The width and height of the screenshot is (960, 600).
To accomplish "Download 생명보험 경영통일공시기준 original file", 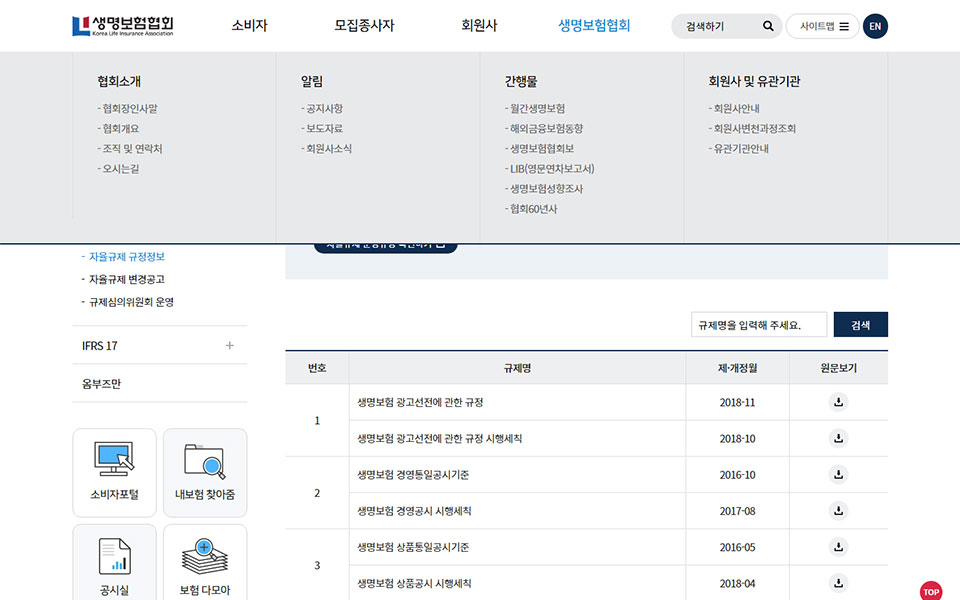I will (838, 474).
